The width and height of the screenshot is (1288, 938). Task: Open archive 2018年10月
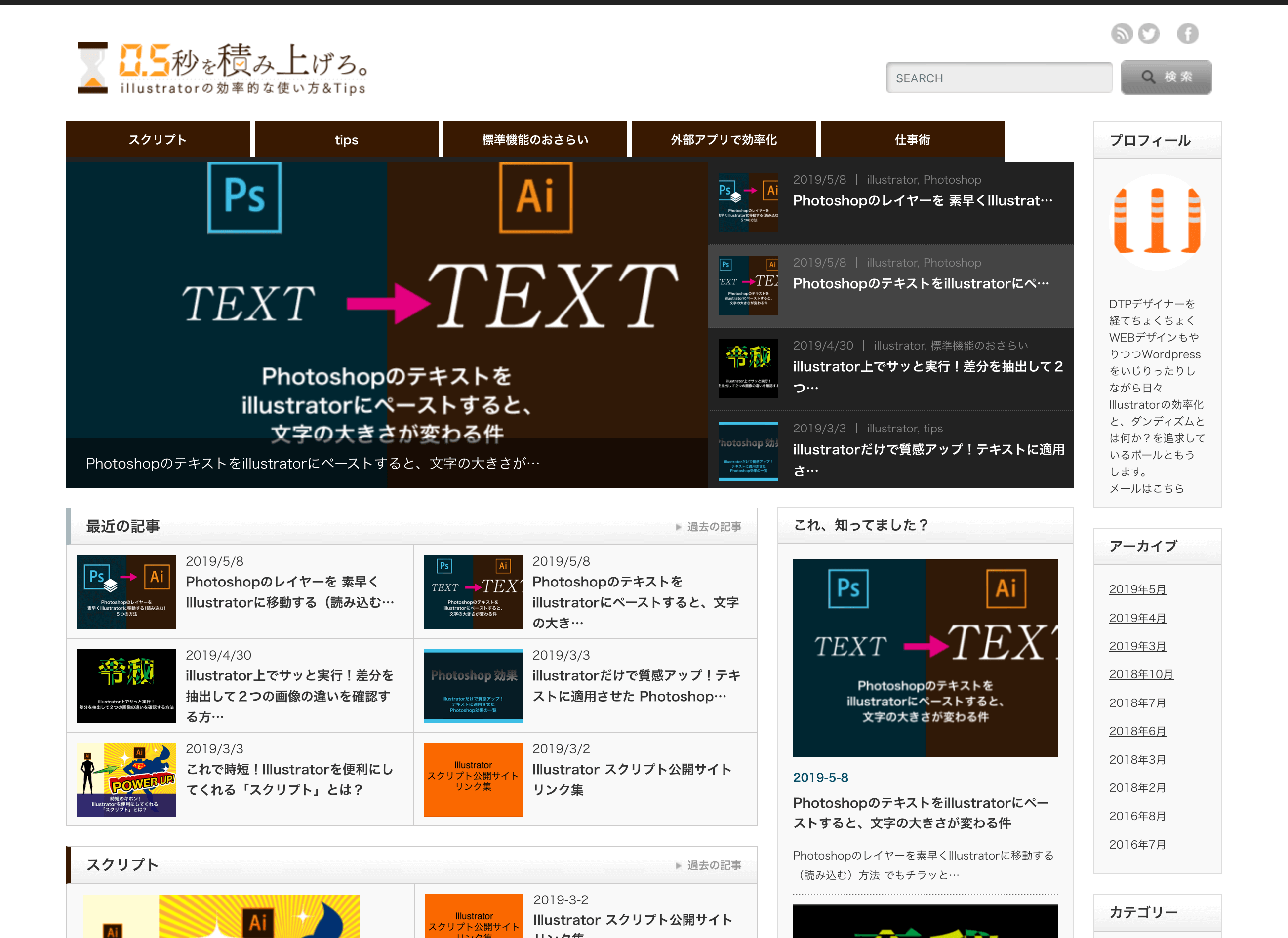1141,674
